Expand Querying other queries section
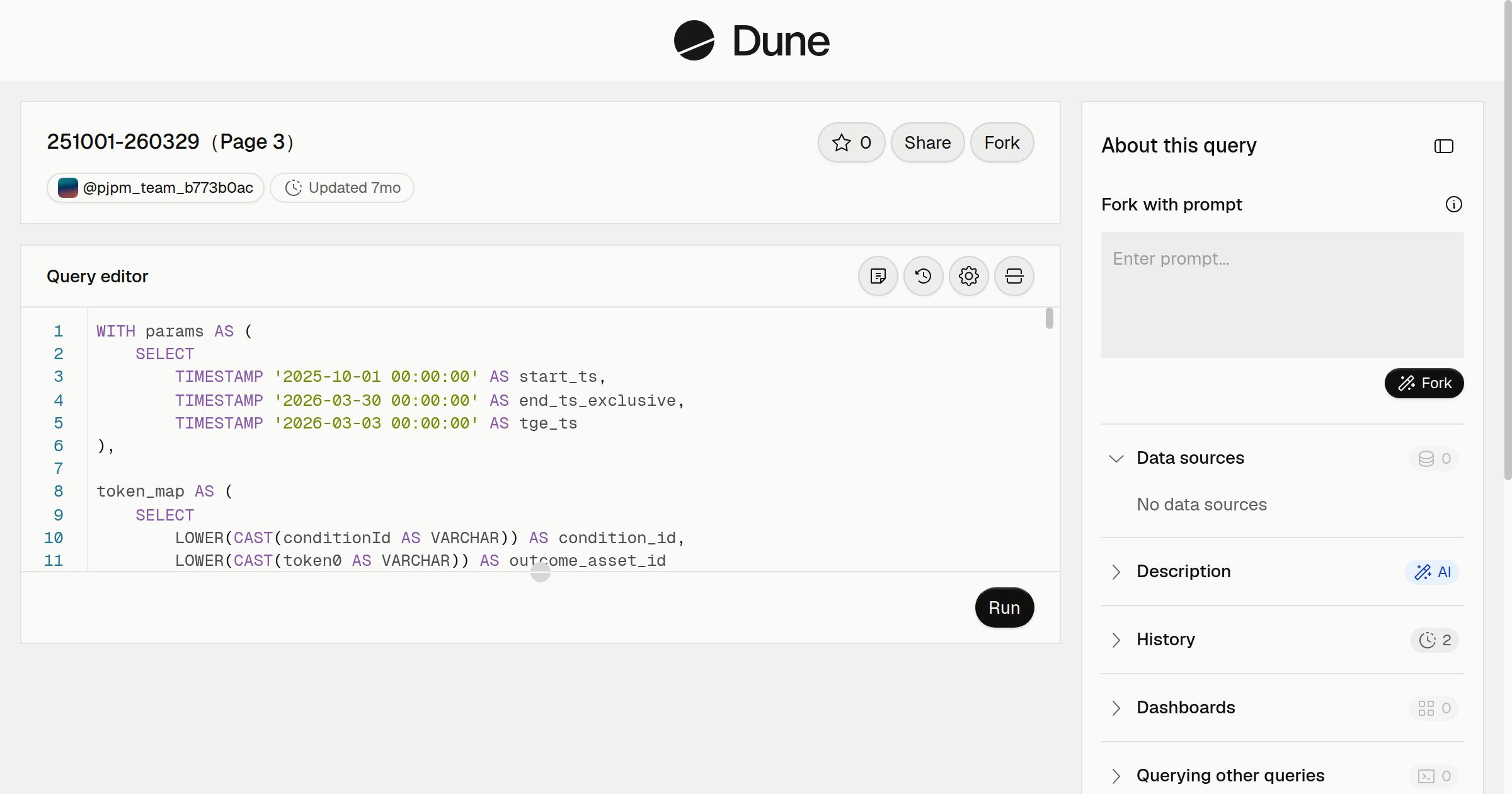 point(1116,776)
